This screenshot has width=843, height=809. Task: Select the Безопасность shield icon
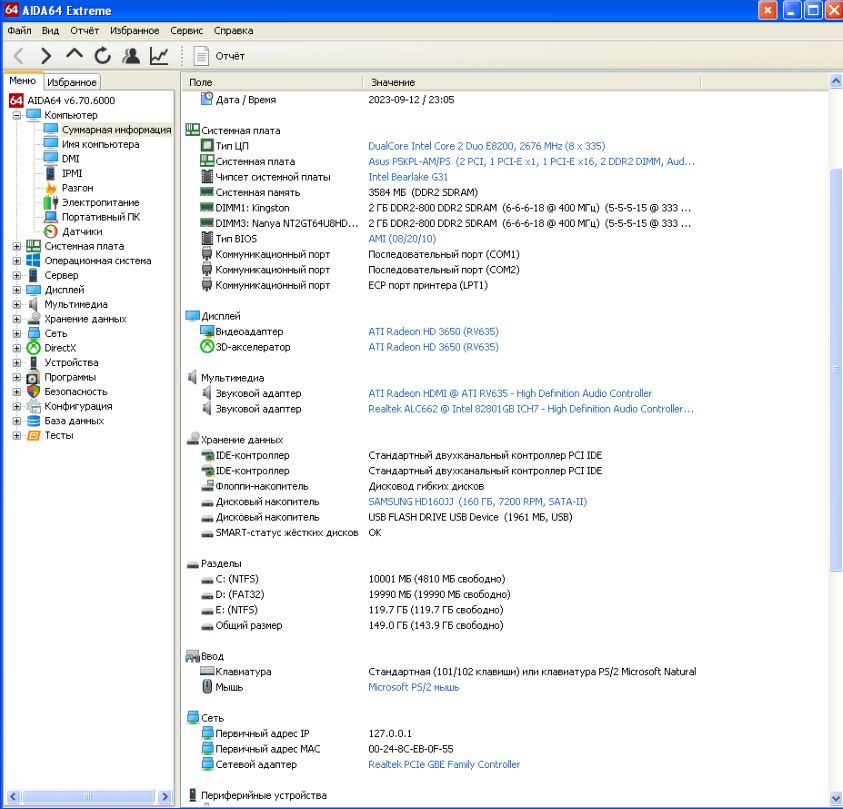(x=33, y=391)
